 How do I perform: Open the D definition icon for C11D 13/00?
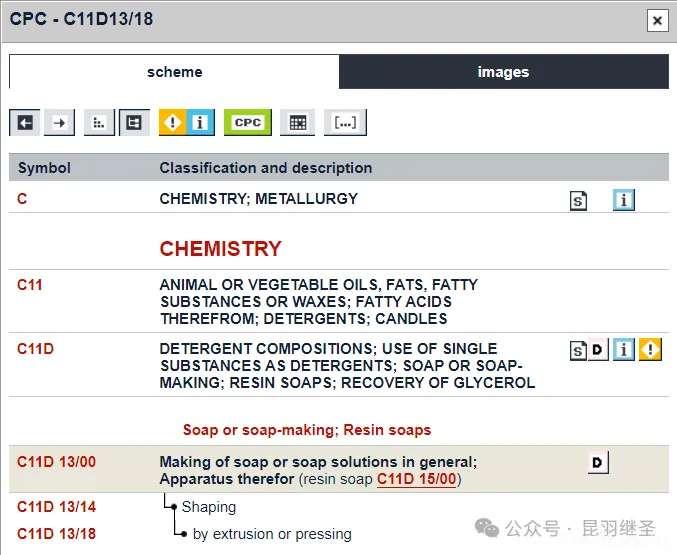(x=598, y=462)
